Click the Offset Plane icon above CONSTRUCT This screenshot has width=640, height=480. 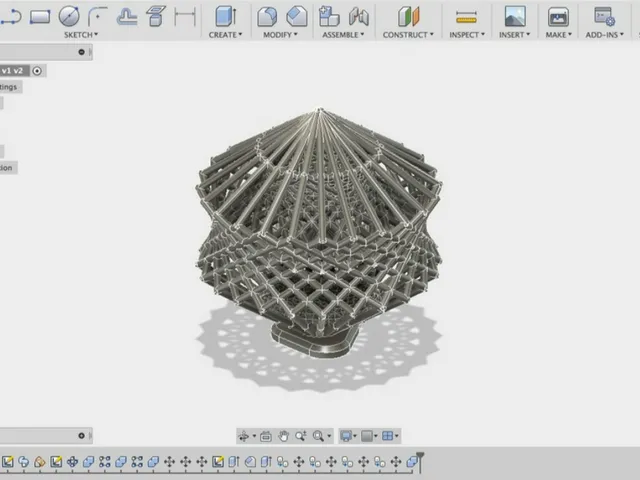point(409,17)
